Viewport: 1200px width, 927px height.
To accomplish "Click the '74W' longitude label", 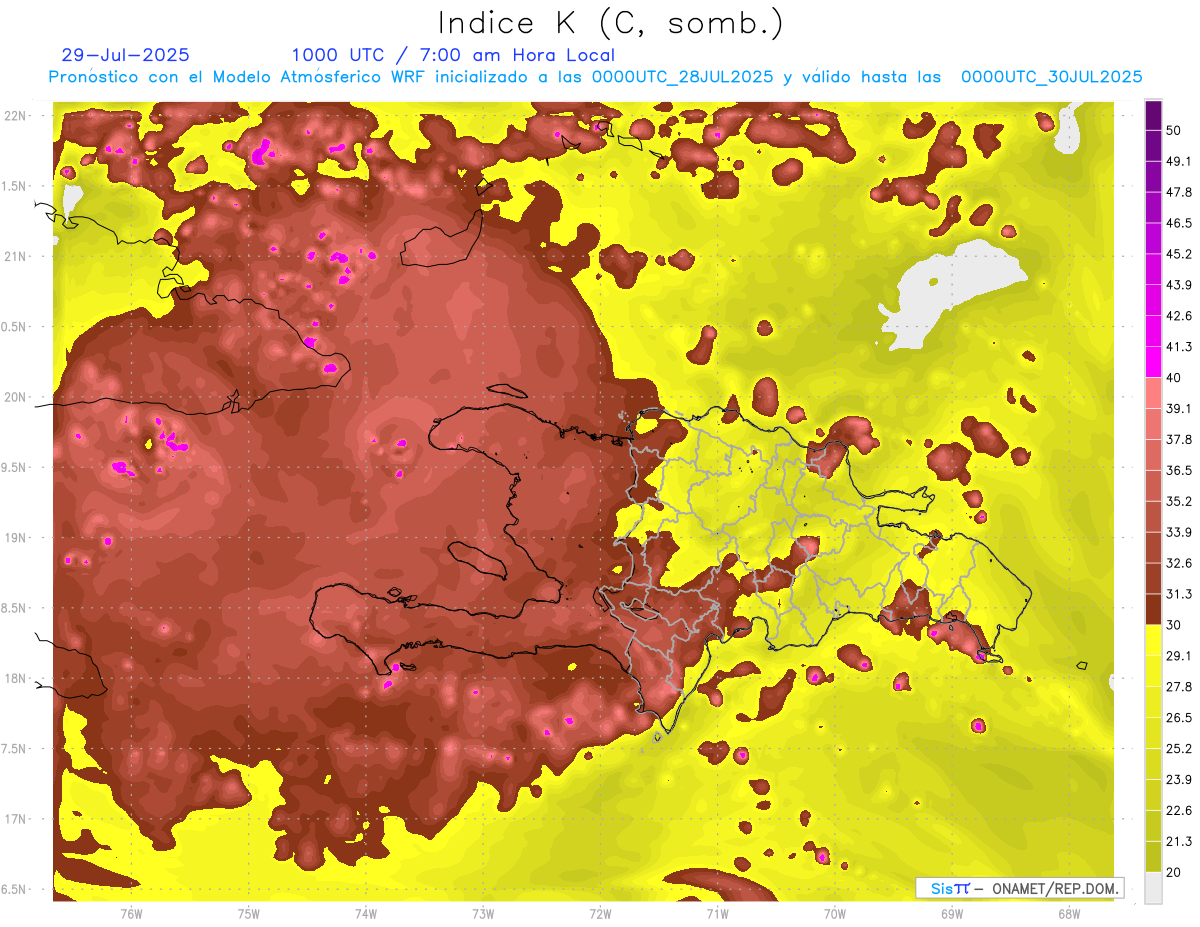I will (365, 913).
